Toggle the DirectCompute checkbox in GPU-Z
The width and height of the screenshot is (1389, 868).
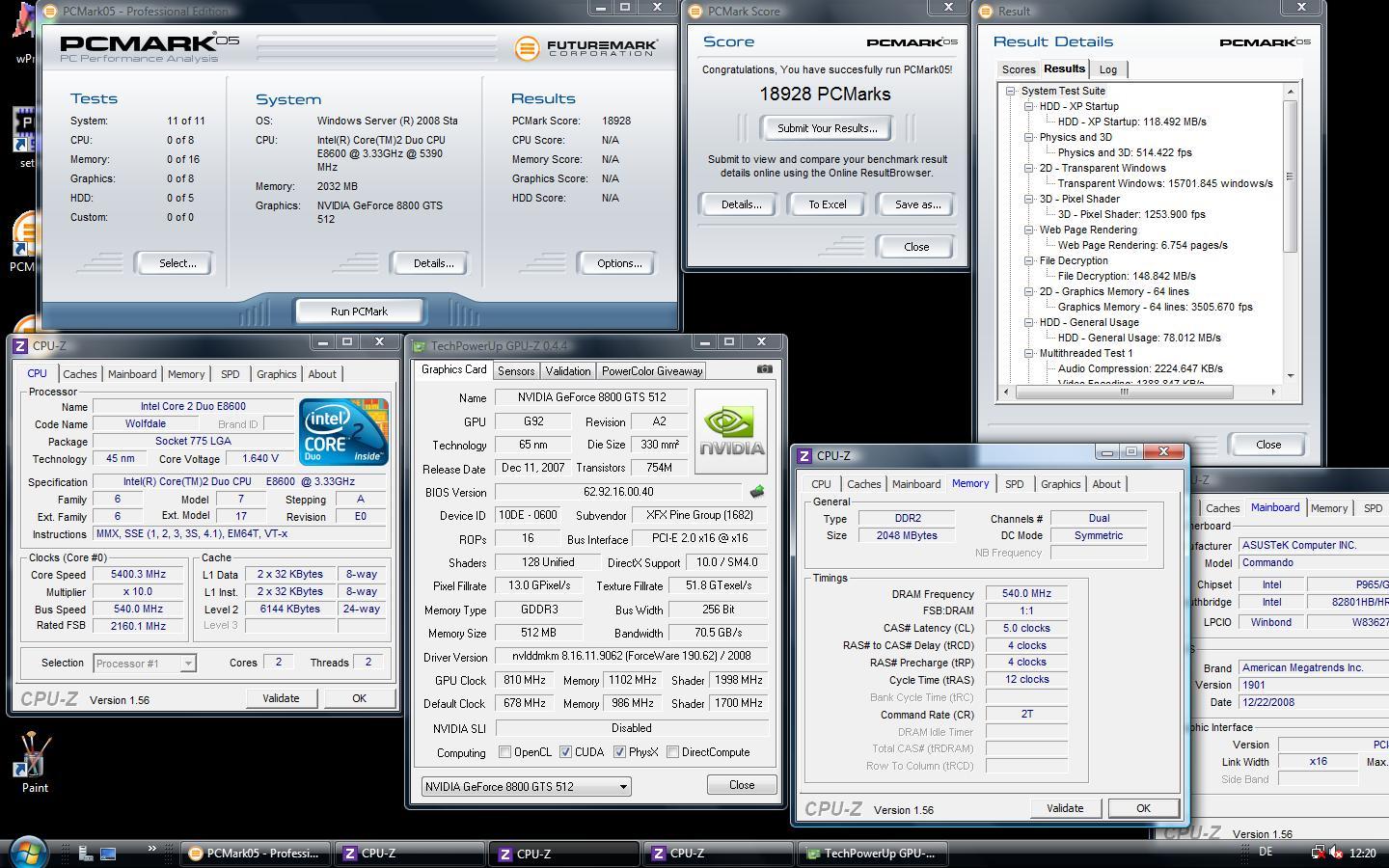[672, 752]
